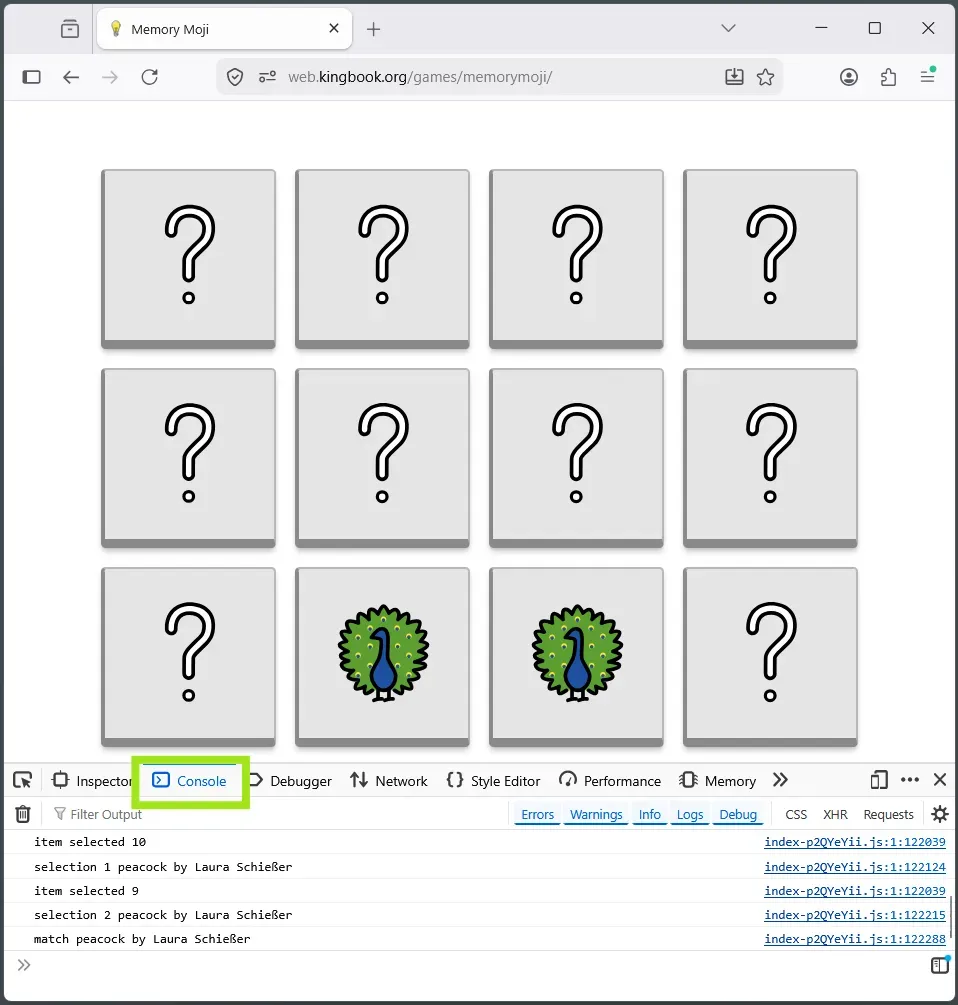Flip the last card in top row
This screenshot has width=958, height=1005.
tap(770, 259)
